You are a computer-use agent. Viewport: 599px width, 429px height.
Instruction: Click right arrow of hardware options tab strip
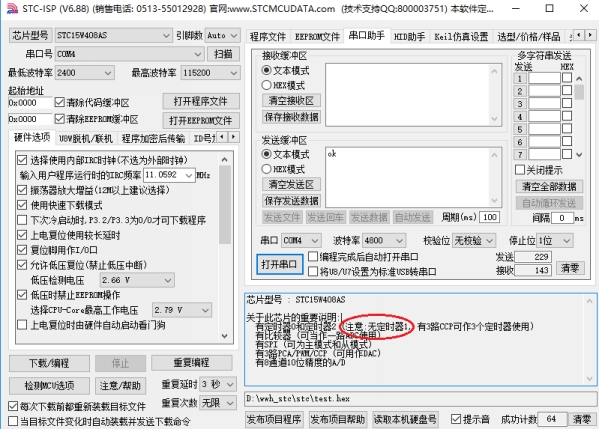pos(234,137)
